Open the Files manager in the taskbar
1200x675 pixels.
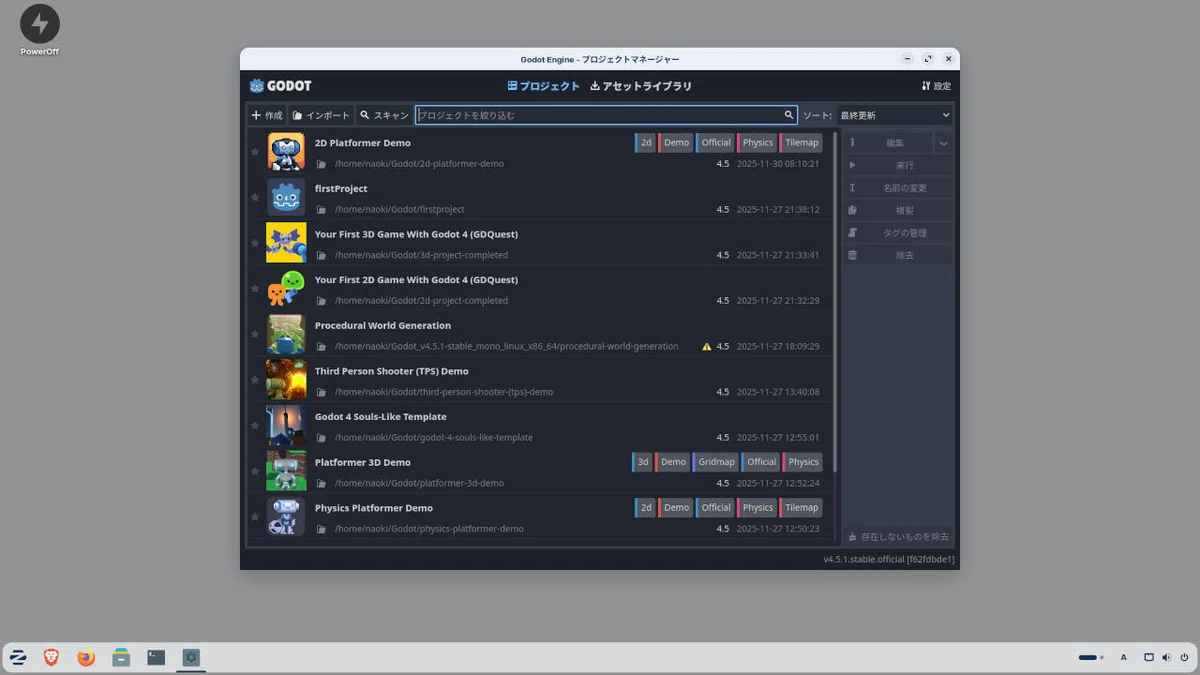coord(121,657)
